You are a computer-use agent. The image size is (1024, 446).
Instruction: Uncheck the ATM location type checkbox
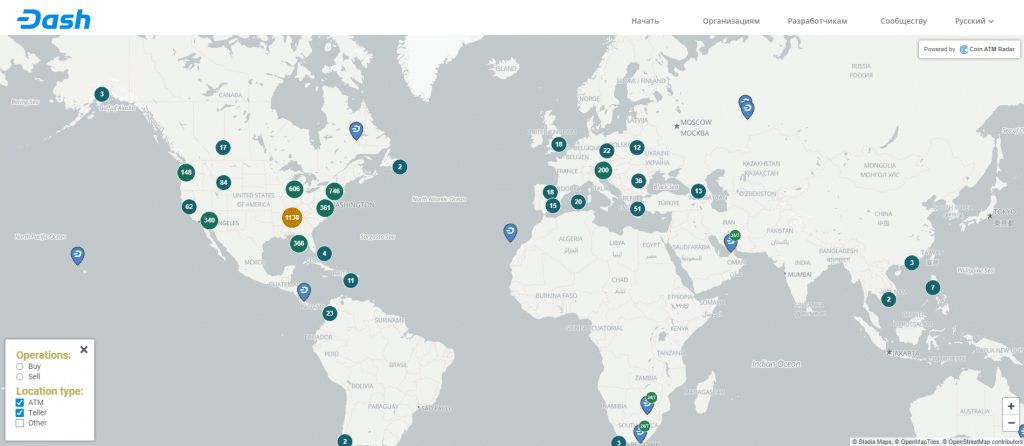20,402
